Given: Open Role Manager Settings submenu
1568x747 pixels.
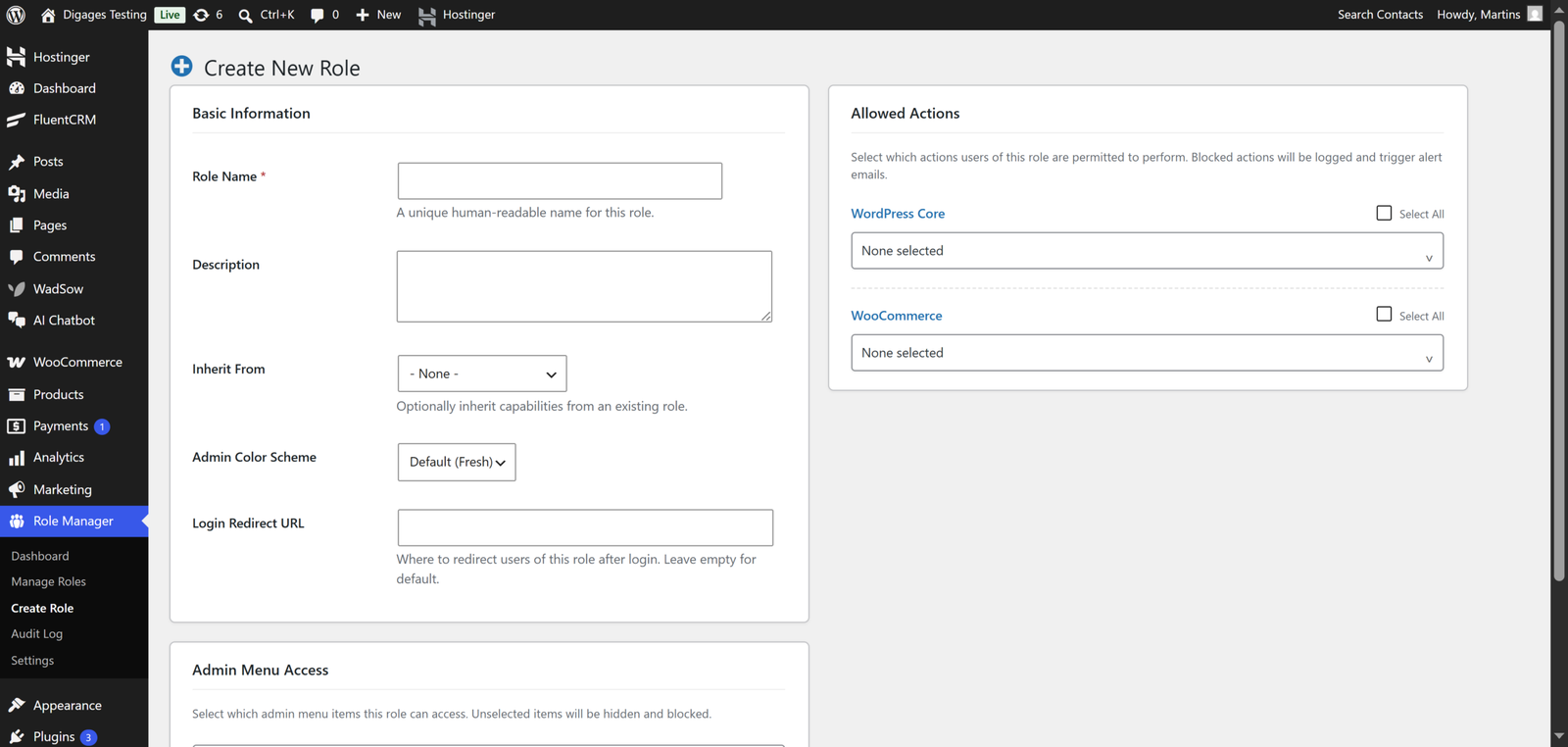Looking at the screenshot, I should (32, 661).
